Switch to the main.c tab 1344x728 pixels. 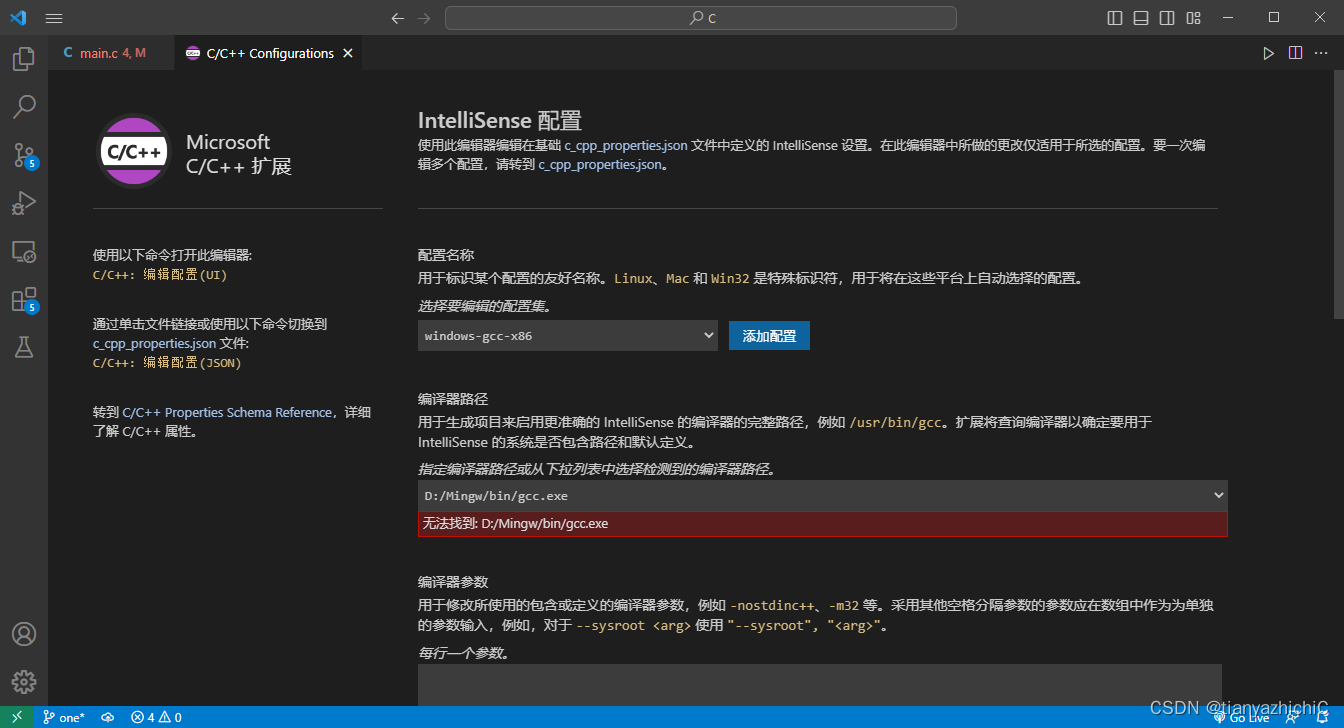tap(111, 53)
